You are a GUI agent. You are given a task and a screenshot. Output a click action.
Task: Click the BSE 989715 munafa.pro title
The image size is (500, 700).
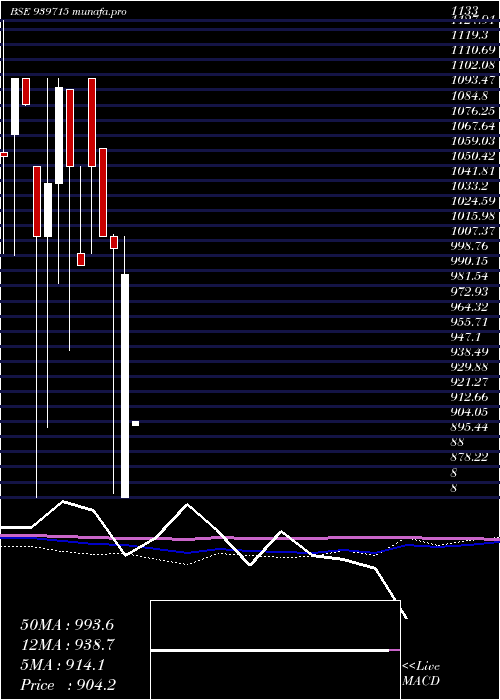[x=68, y=12]
